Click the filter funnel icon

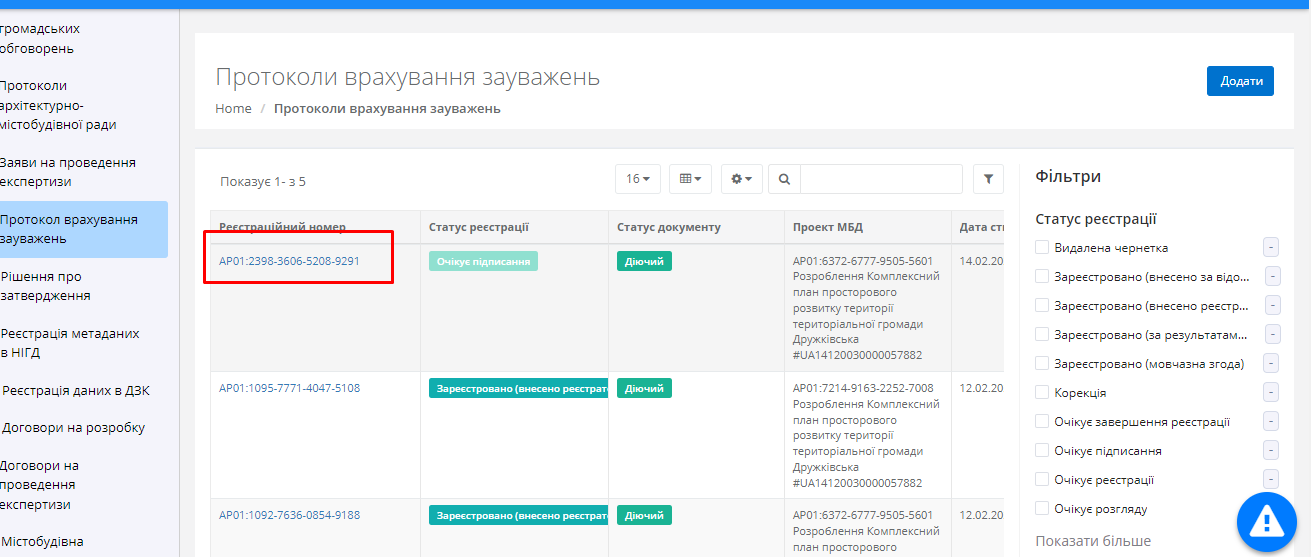tap(988, 179)
